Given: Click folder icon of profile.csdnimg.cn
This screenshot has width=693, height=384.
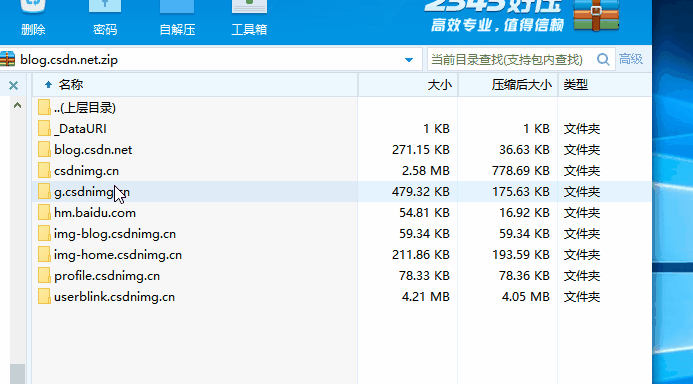Looking at the screenshot, I should 44,275.
